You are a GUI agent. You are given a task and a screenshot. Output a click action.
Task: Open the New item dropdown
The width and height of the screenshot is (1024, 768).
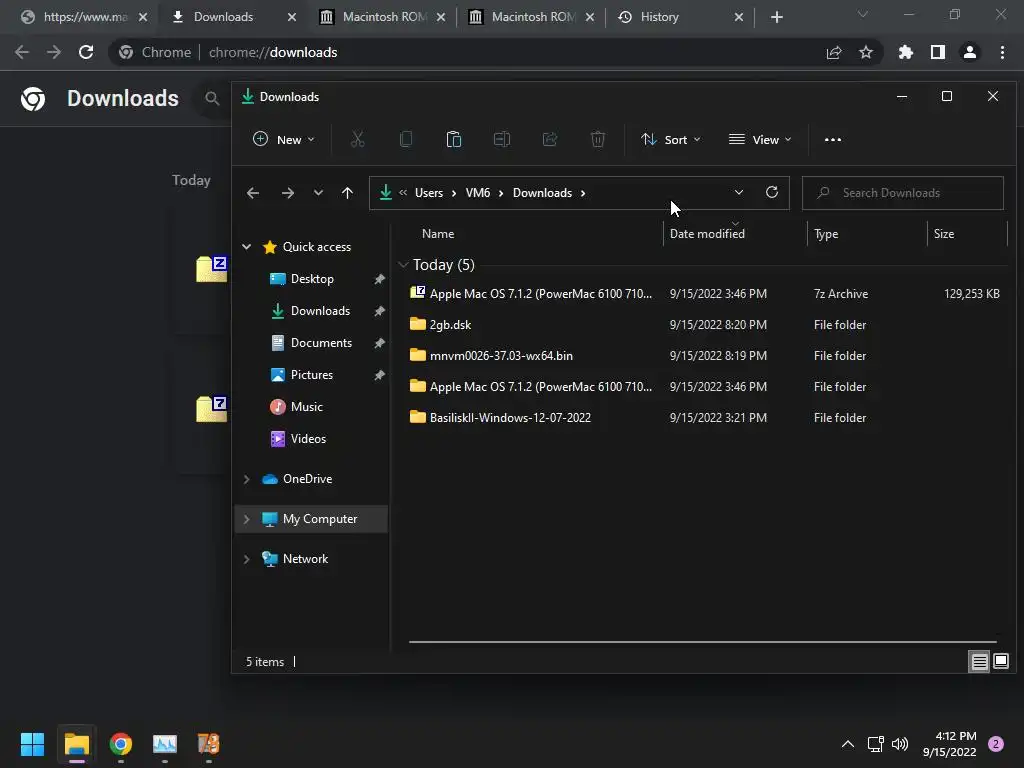pos(283,139)
